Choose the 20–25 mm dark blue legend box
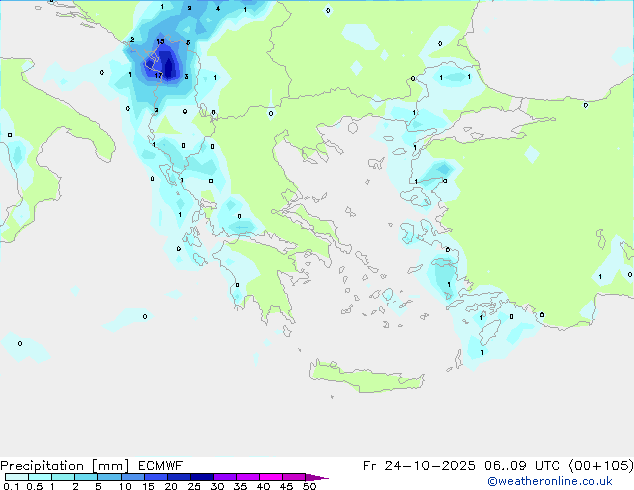Viewport: 634px width, 490px height. click(x=178, y=477)
